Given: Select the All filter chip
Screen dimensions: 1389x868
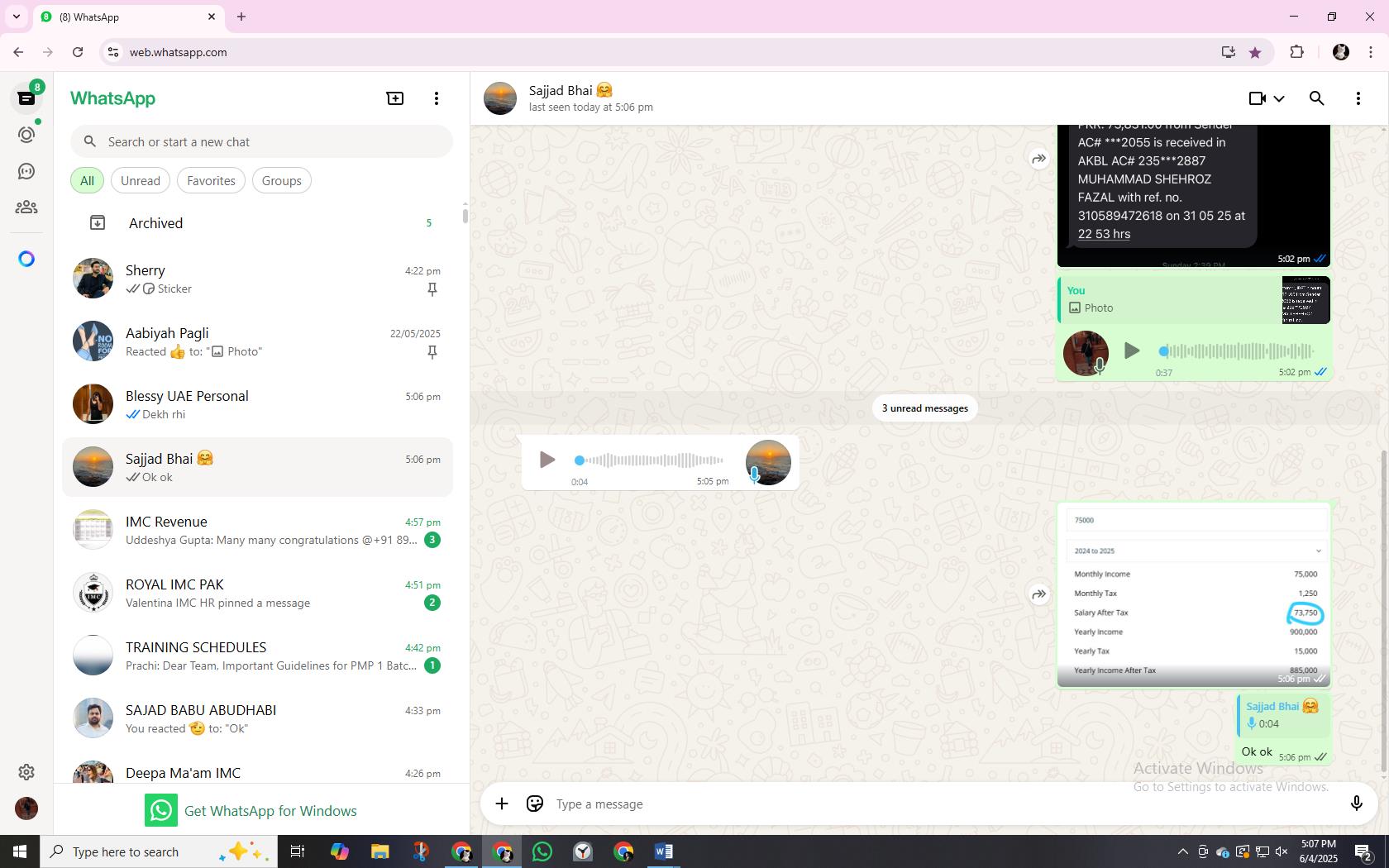Looking at the screenshot, I should pyautogui.click(x=87, y=180).
